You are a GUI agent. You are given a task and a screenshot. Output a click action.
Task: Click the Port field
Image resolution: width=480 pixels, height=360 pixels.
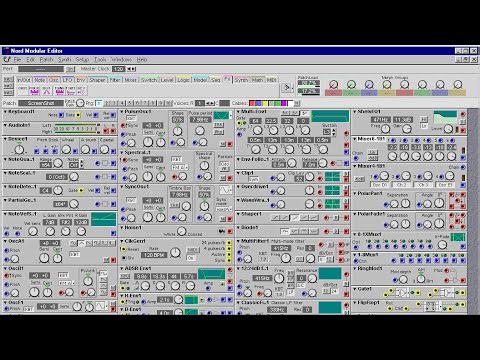(41, 69)
